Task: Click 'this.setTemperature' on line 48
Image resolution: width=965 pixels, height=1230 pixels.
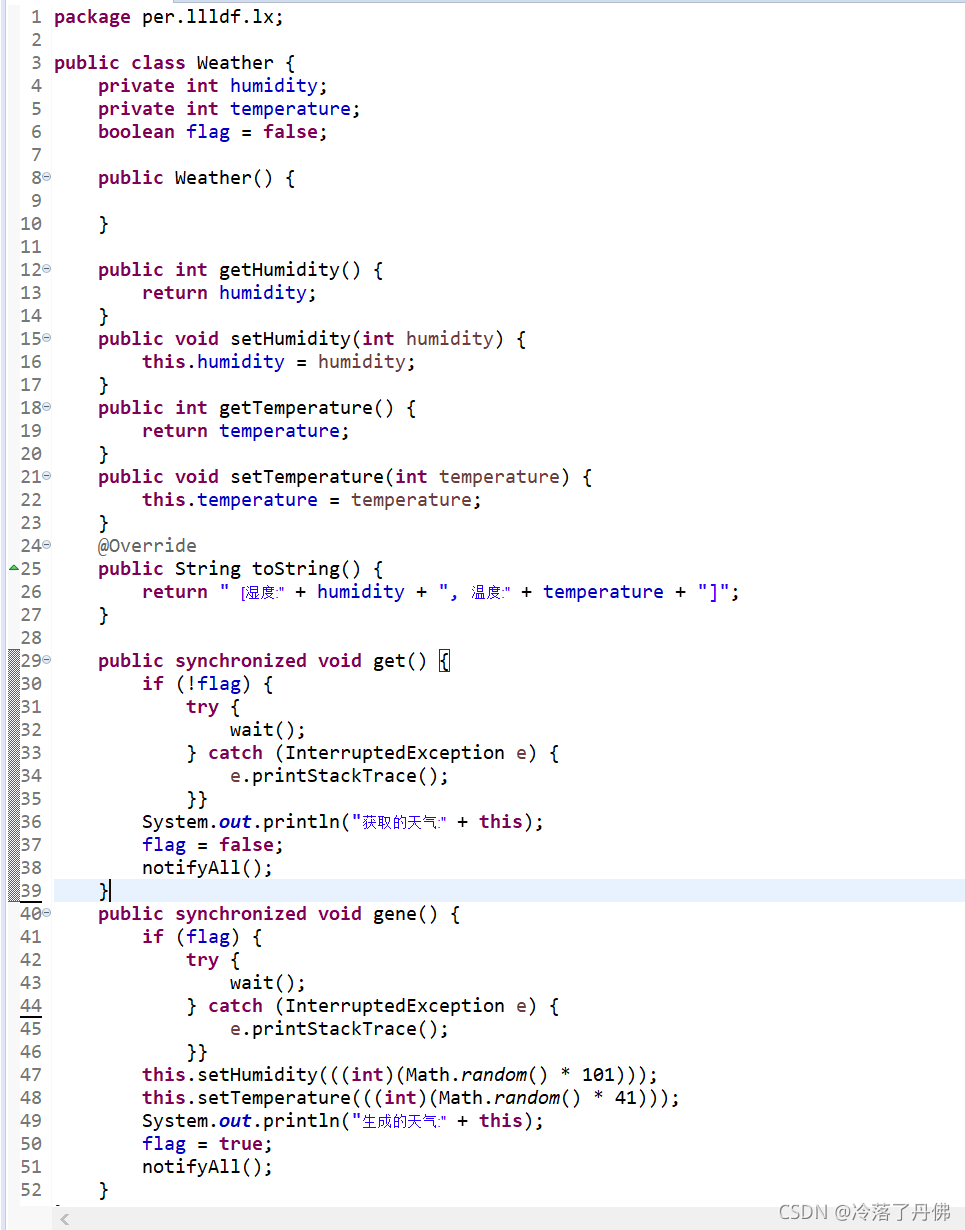Action: coord(246,1098)
